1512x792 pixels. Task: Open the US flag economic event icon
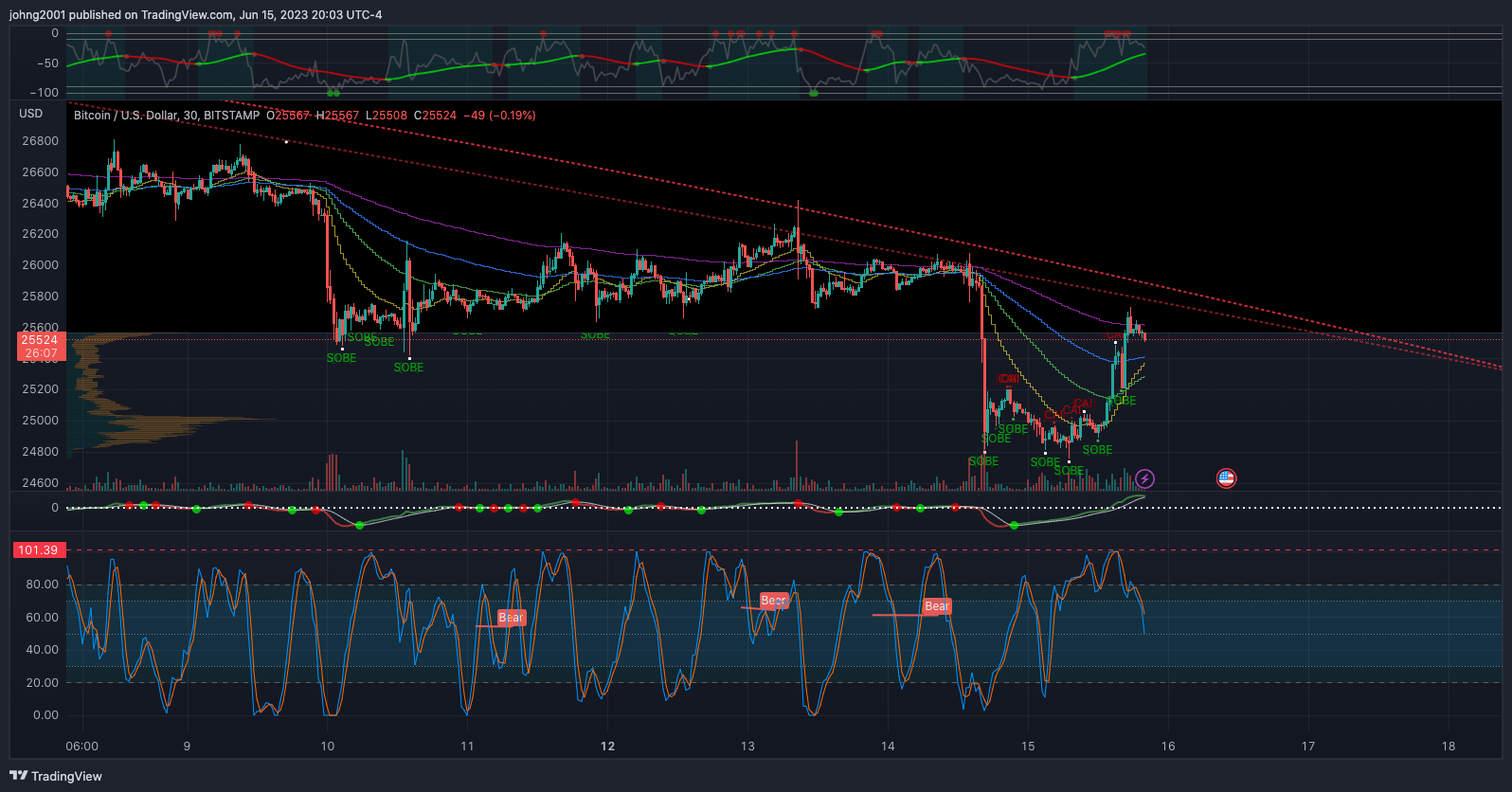click(x=1226, y=478)
